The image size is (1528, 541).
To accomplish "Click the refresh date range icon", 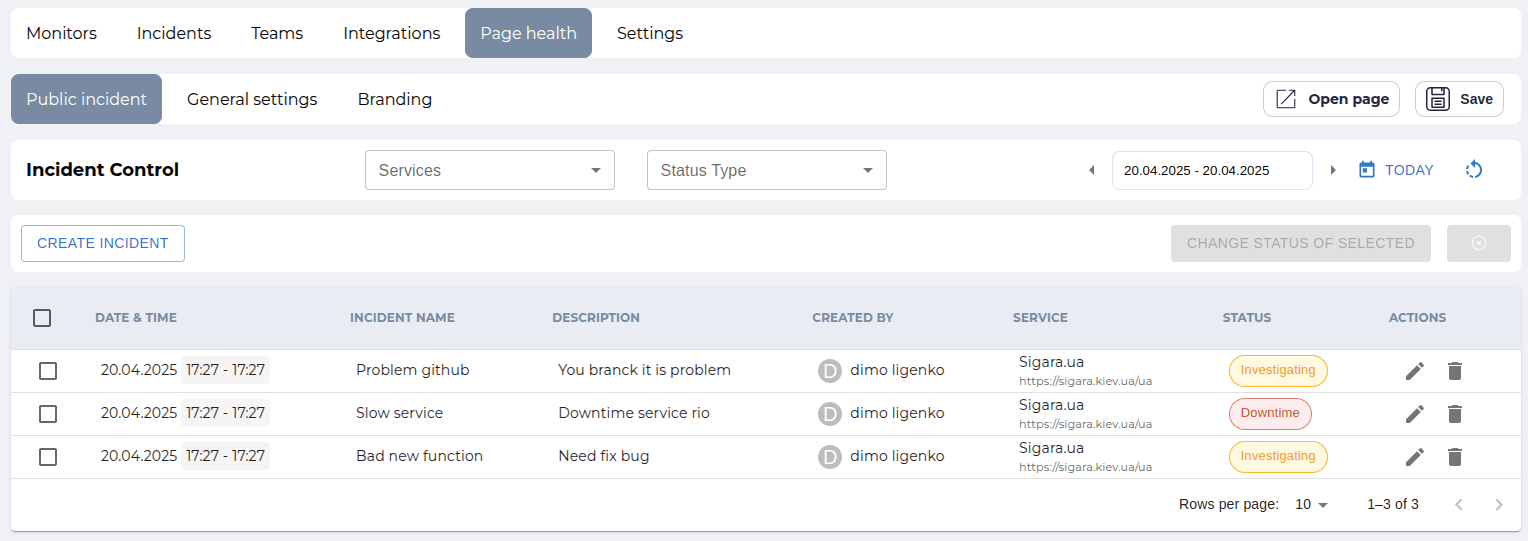I will (x=1473, y=170).
